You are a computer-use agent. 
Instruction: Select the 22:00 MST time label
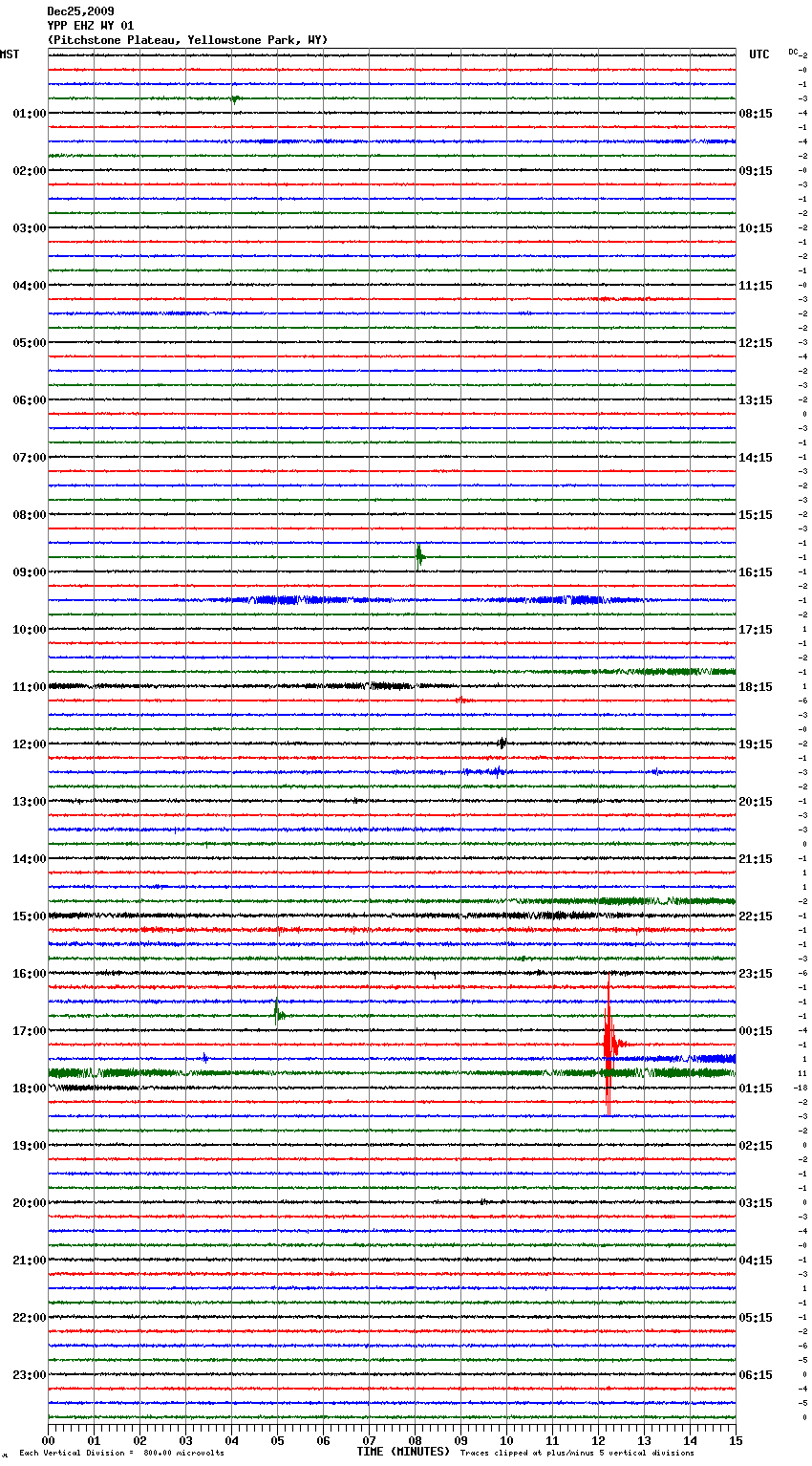click(x=30, y=1318)
